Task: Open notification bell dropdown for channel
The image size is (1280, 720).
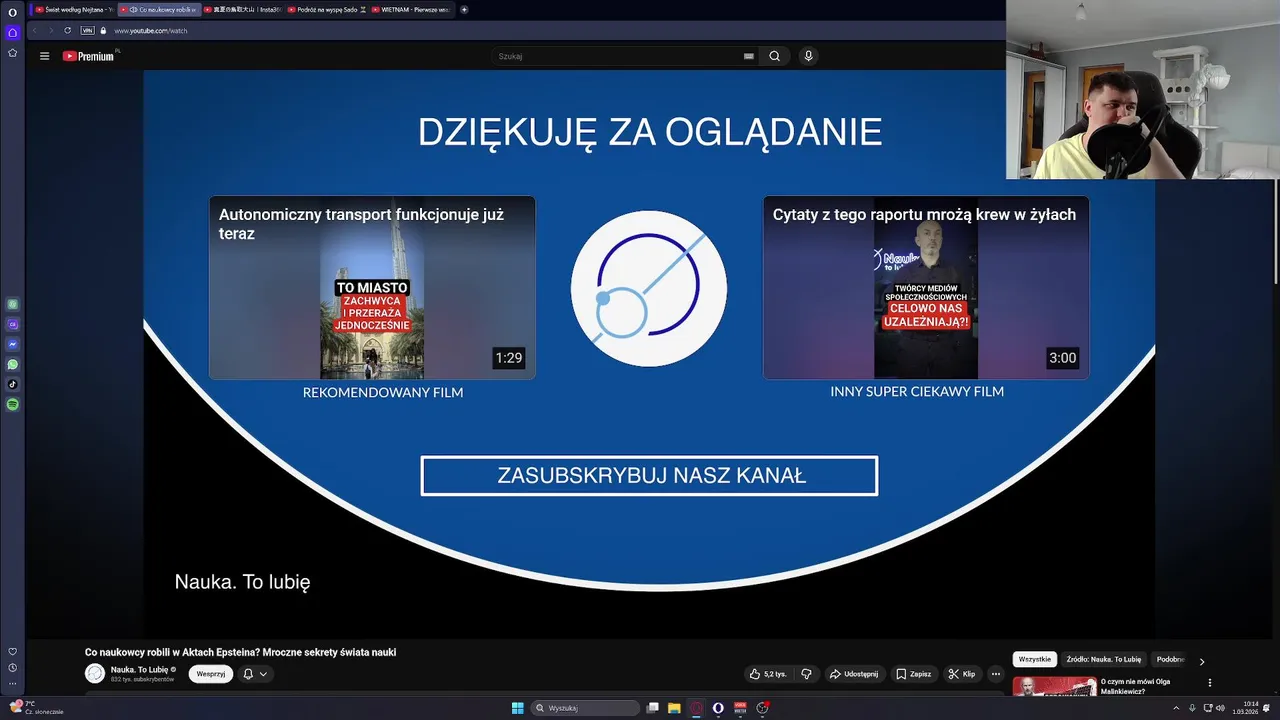Action: pyautogui.click(x=255, y=674)
